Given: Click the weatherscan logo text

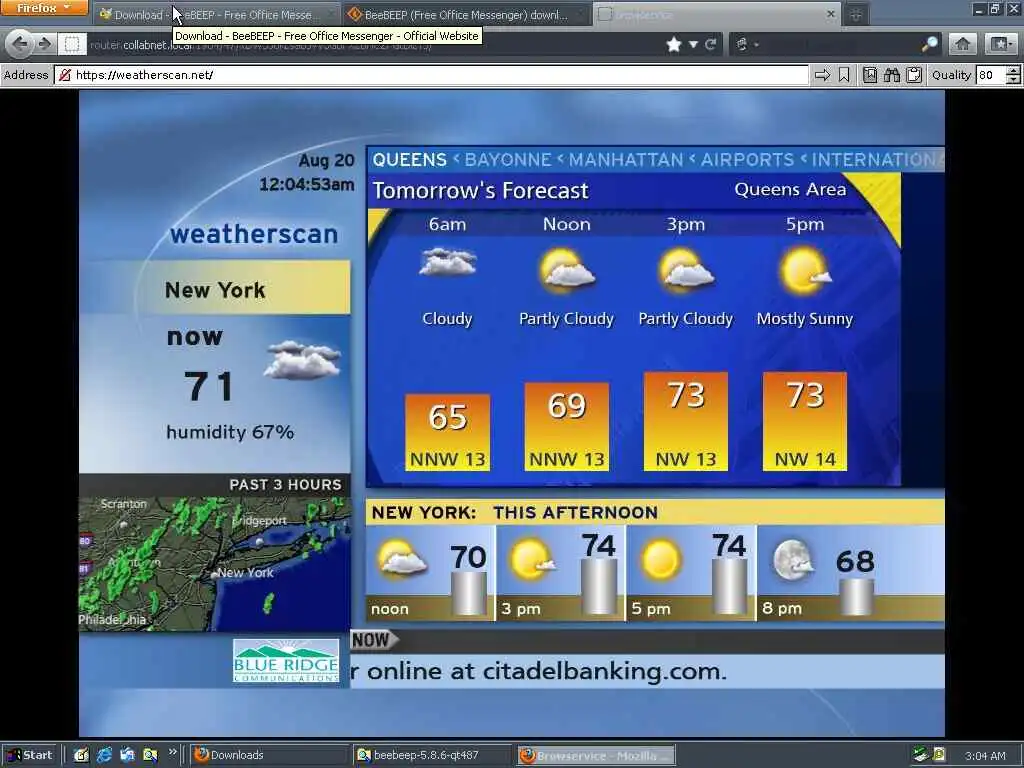Looking at the screenshot, I should click(254, 234).
